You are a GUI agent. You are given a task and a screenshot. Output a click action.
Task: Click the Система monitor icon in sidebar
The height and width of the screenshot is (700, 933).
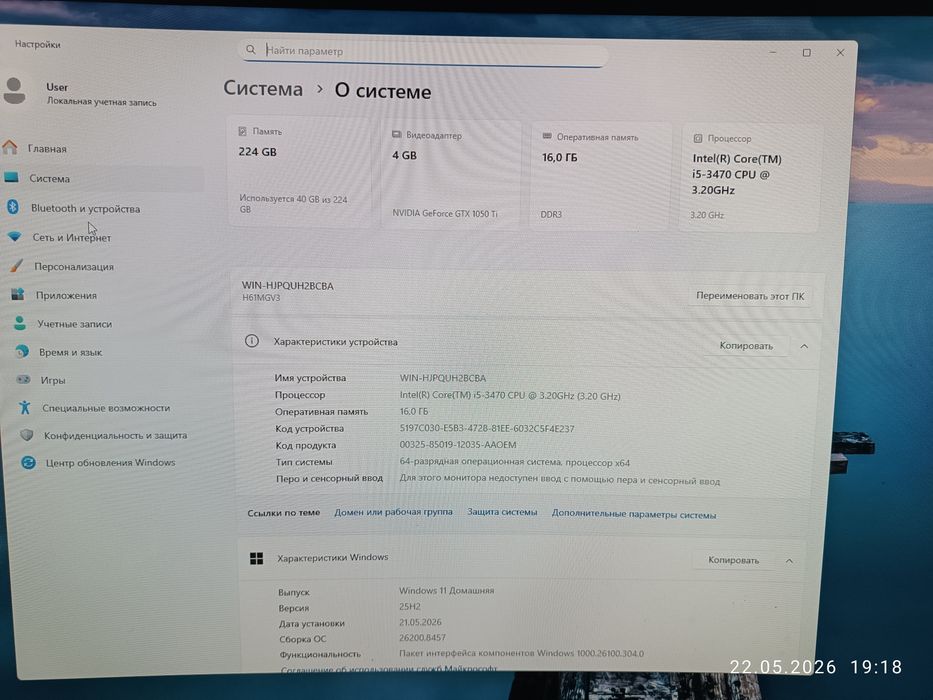(11, 177)
